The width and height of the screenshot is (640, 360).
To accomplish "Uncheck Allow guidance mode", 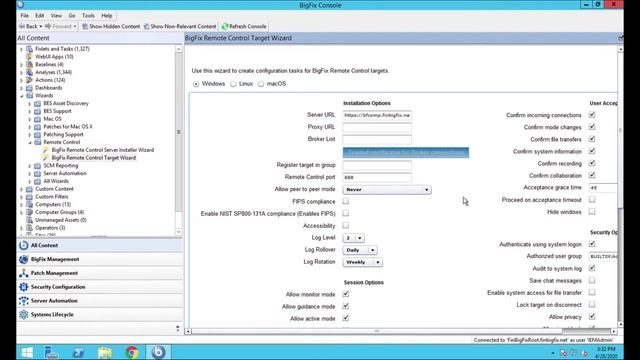I will click(346, 306).
